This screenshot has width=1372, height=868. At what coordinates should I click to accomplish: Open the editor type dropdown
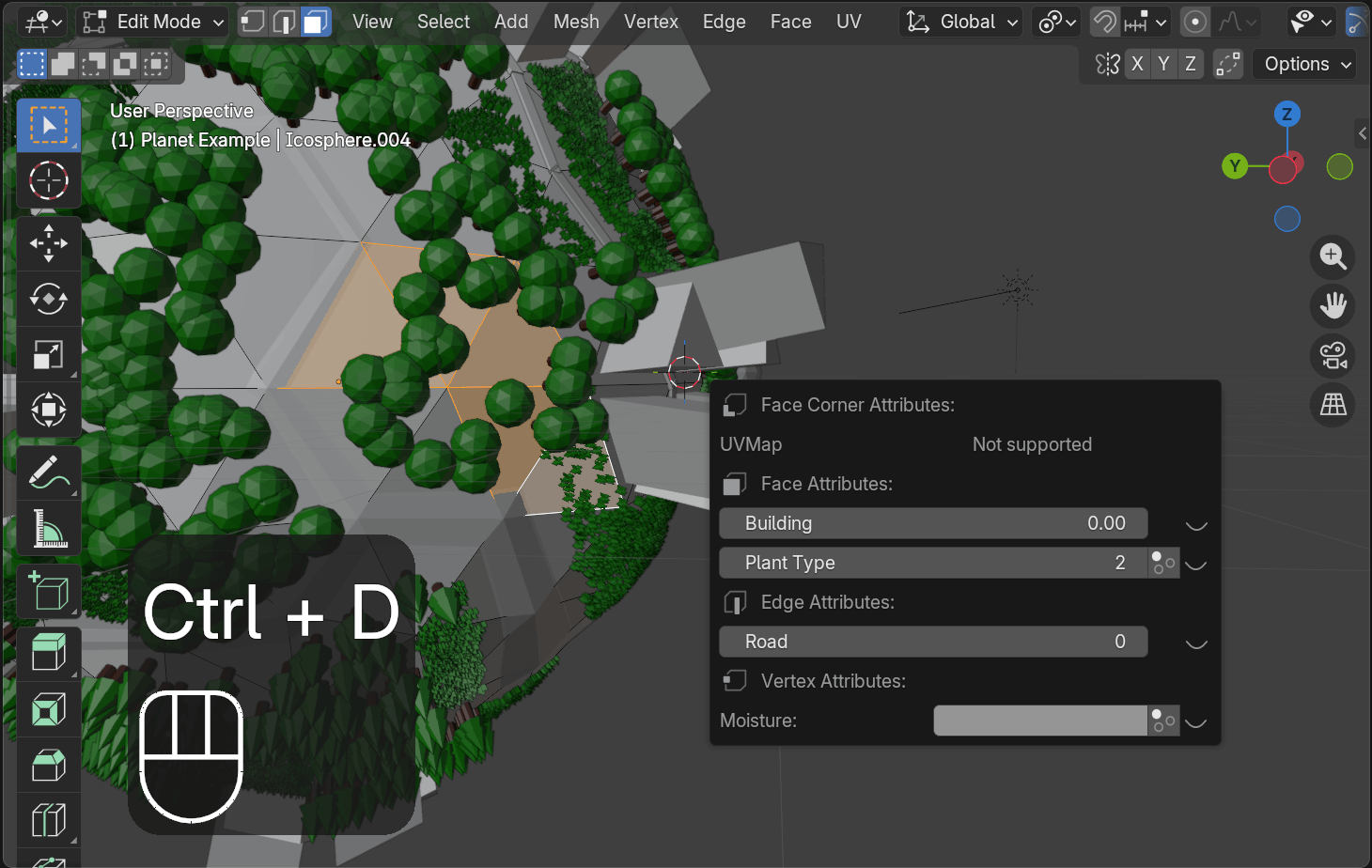42,22
